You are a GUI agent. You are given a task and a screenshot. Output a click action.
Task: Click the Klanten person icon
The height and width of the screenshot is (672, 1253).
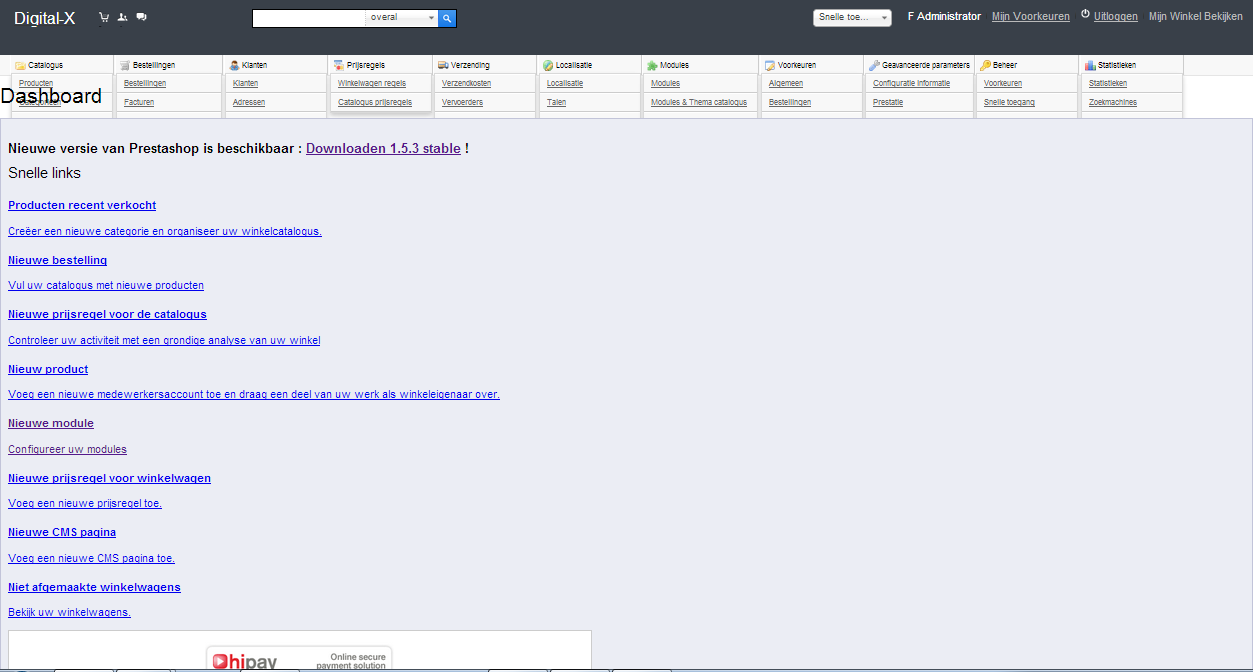click(x=234, y=65)
